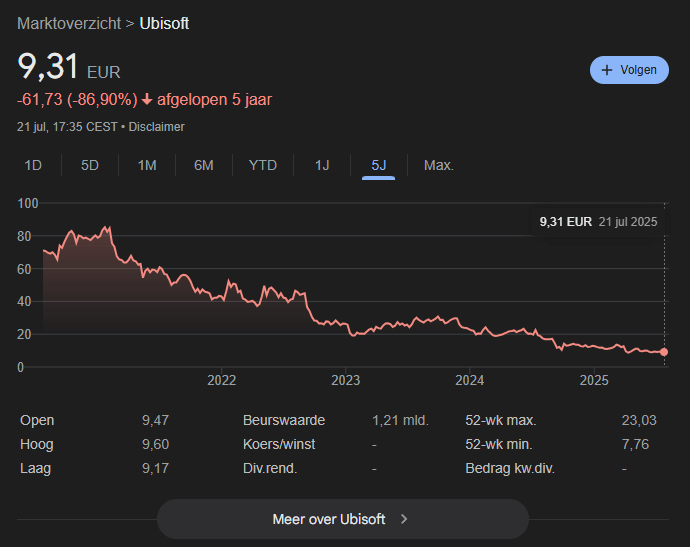Click the current price 9,31
The width and height of the screenshot is (690, 547).
(48, 66)
